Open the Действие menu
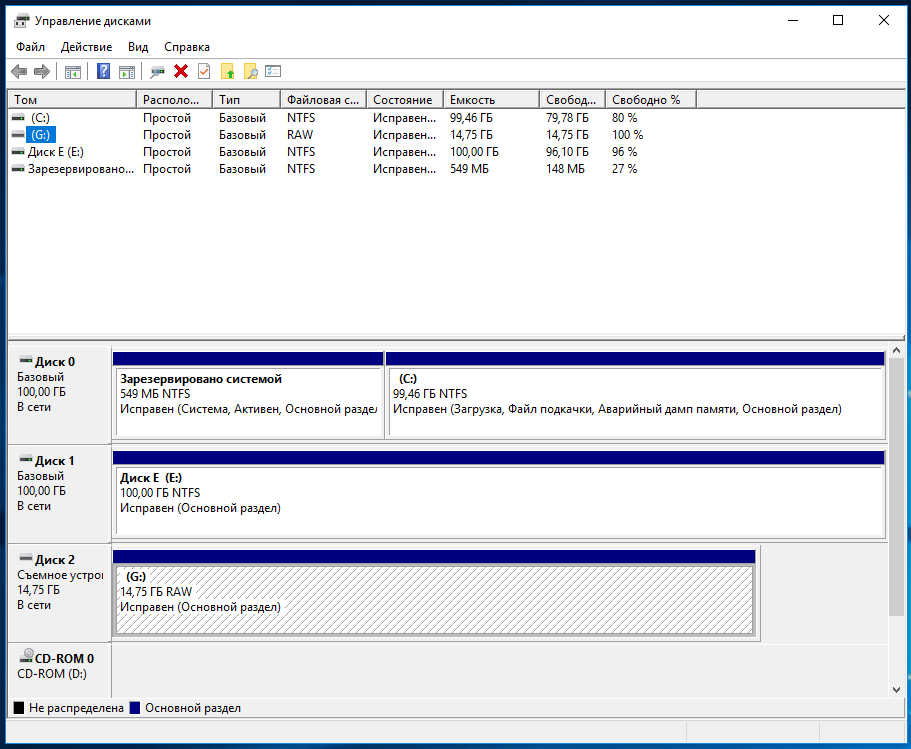The image size is (911, 749). tap(86, 47)
